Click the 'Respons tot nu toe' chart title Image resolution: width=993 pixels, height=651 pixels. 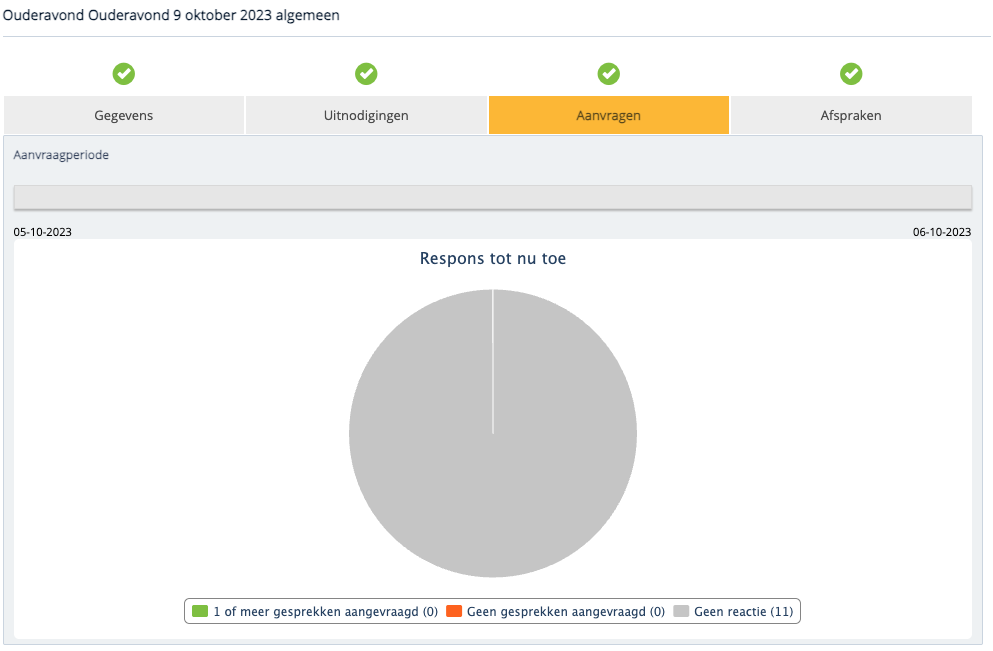pyautogui.click(x=493, y=259)
